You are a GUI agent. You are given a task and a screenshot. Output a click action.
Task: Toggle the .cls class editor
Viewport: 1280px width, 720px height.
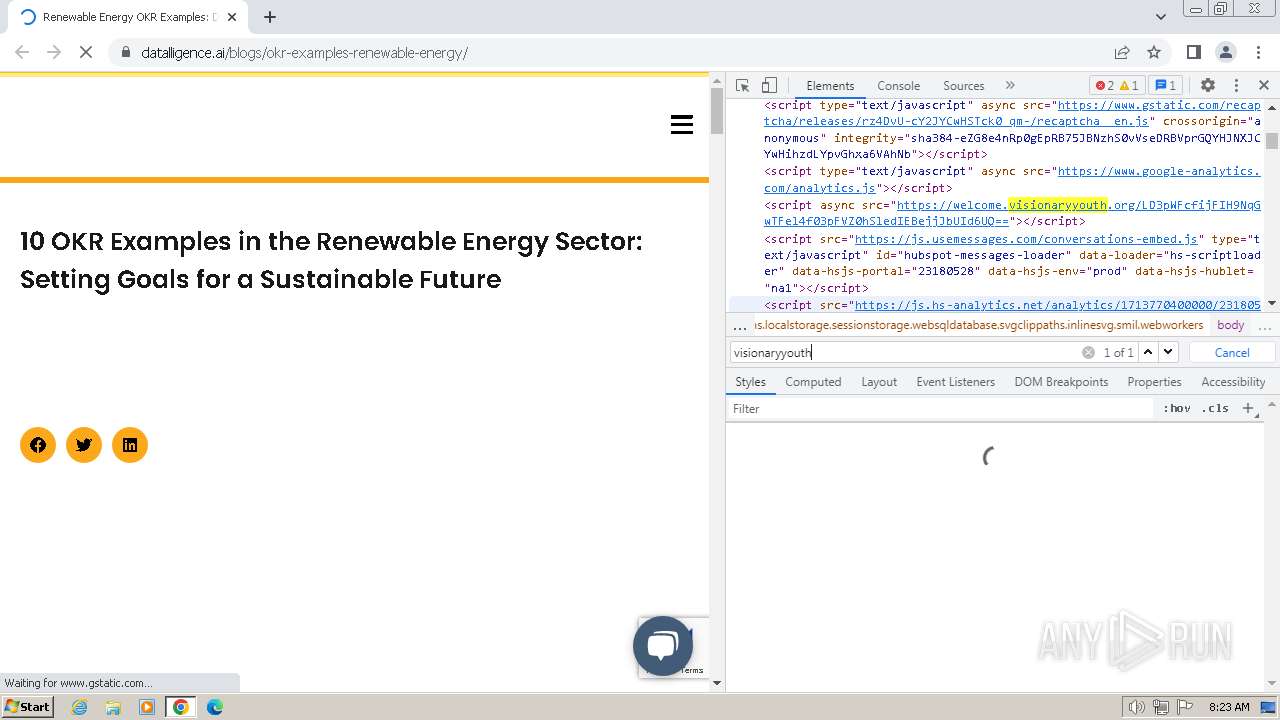coord(1215,408)
